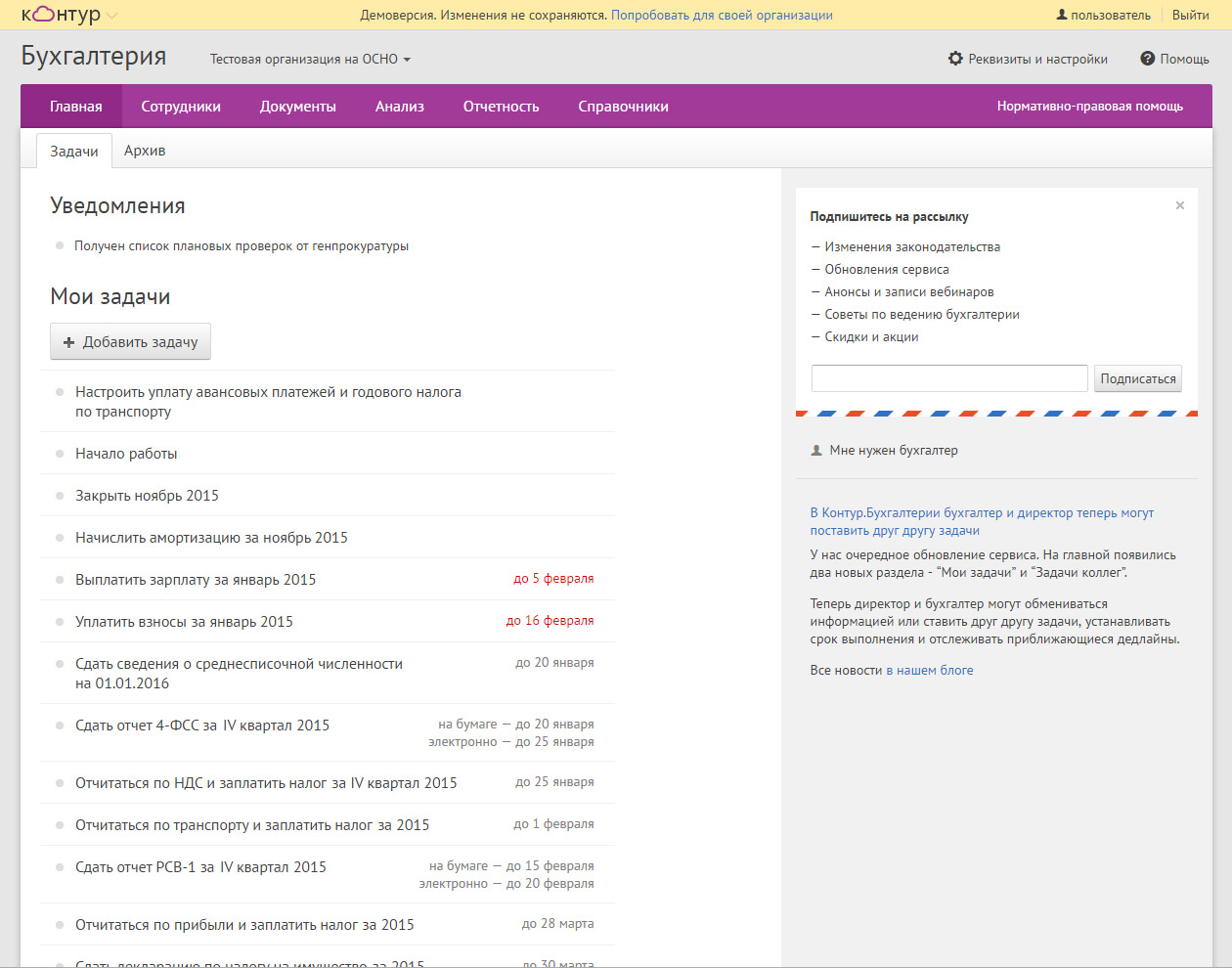Expand the Kontur products dropdown arrow

pyautogui.click(x=111, y=16)
